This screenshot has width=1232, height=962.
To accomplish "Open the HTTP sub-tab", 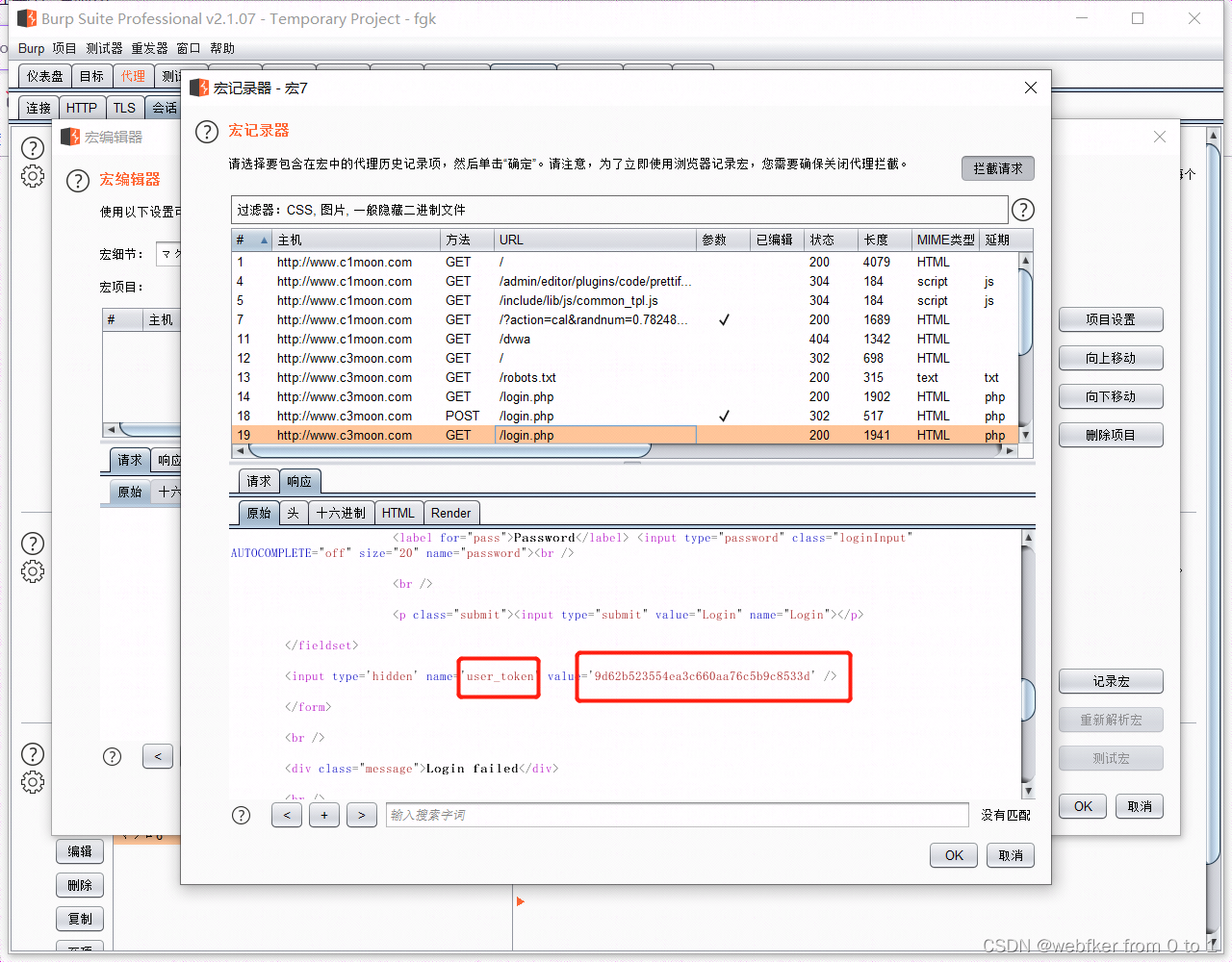I will tap(82, 108).
